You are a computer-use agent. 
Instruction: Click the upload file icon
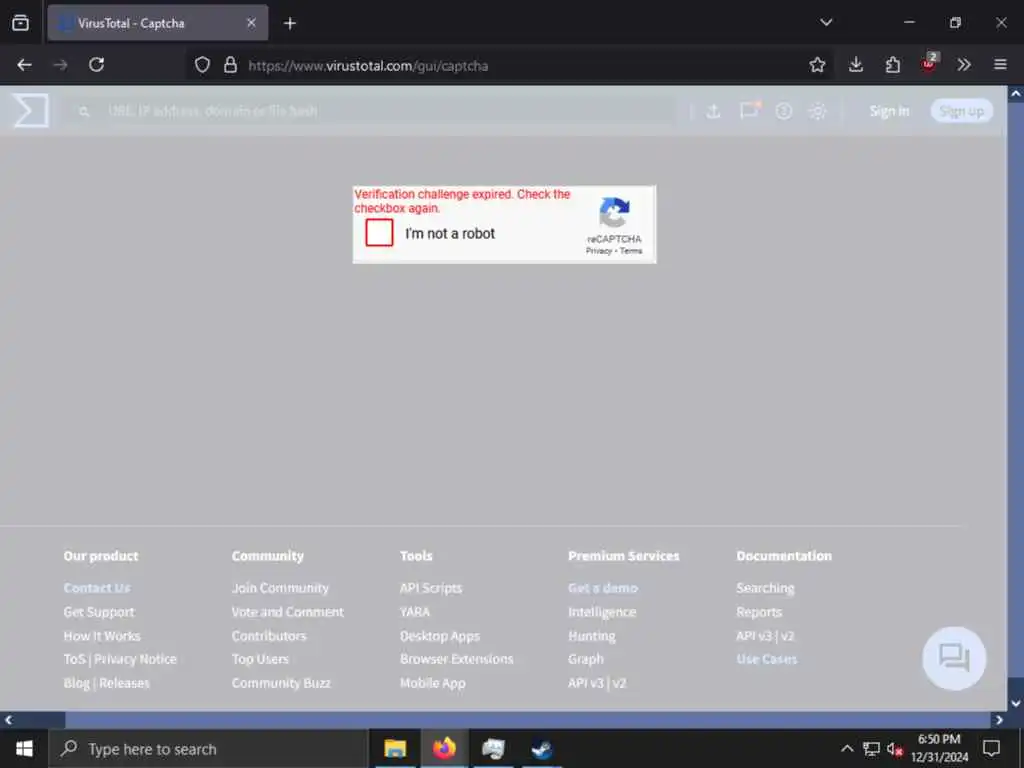(x=713, y=111)
